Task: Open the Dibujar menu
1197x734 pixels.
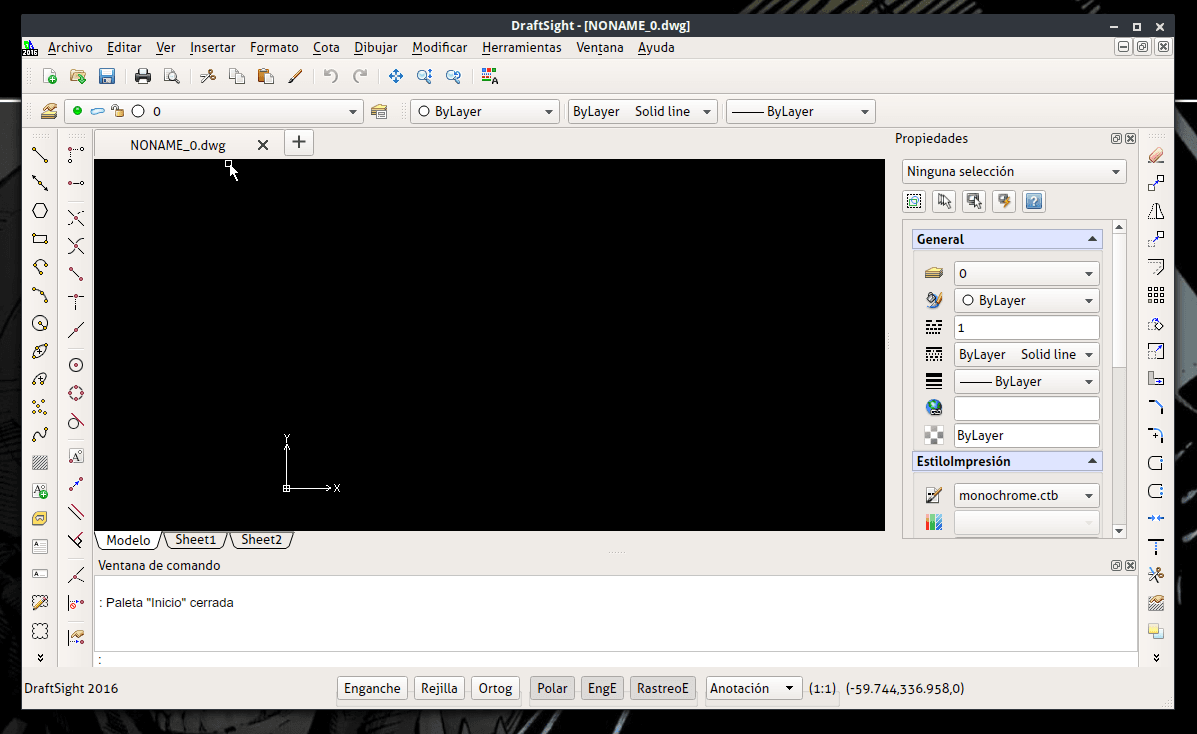Action: [x=375, y=47]
